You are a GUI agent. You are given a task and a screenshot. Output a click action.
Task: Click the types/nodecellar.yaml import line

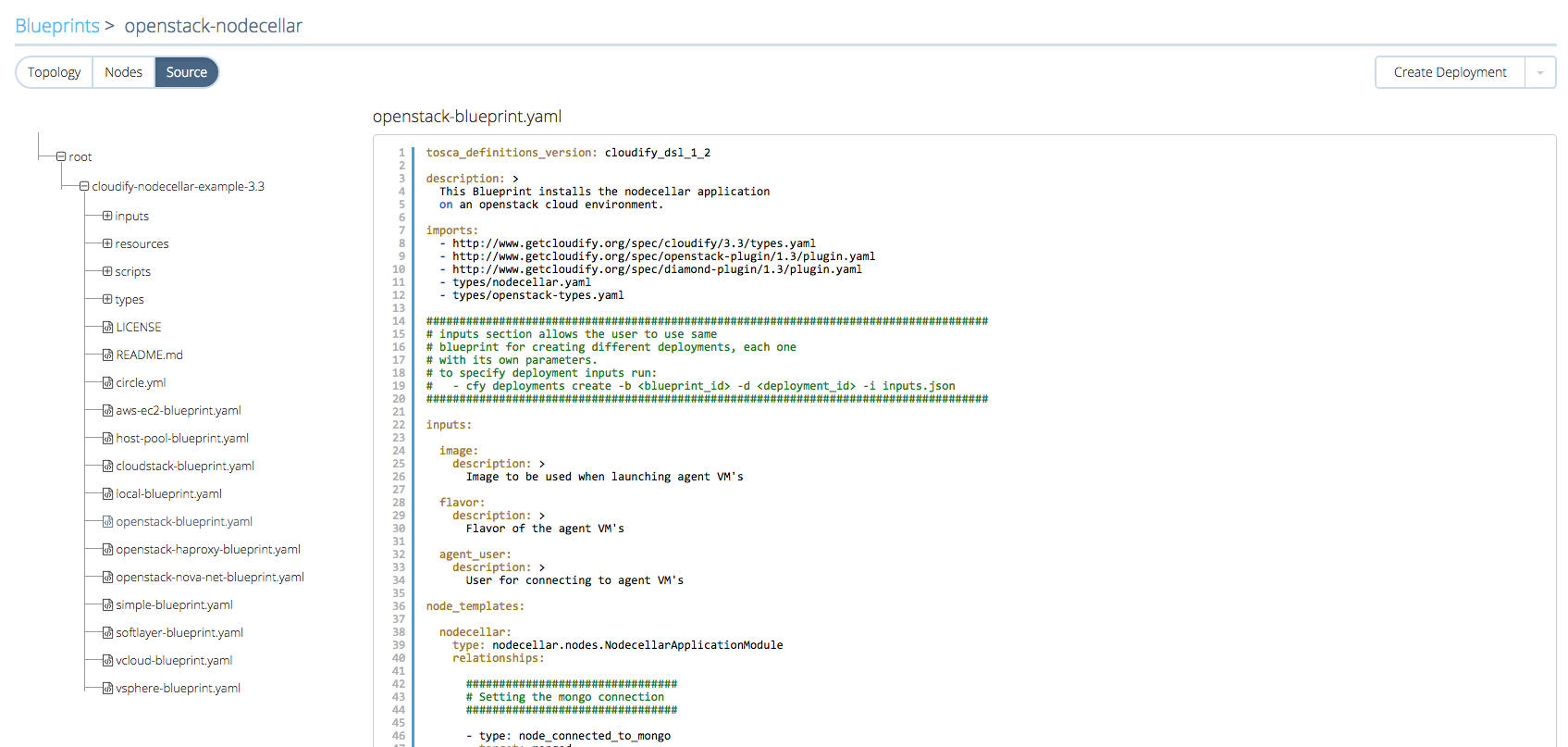coord(515,282)
